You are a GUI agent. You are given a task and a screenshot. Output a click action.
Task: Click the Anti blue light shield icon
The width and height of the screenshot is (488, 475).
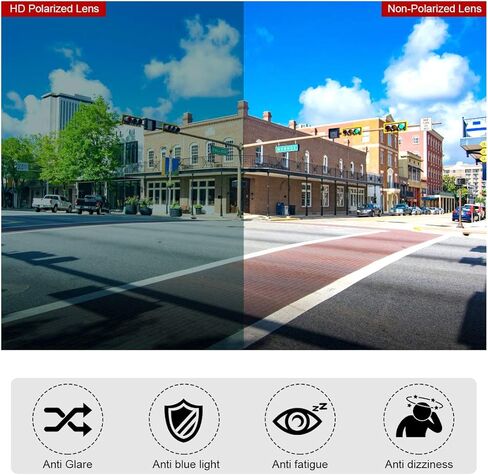coord(184,420)
